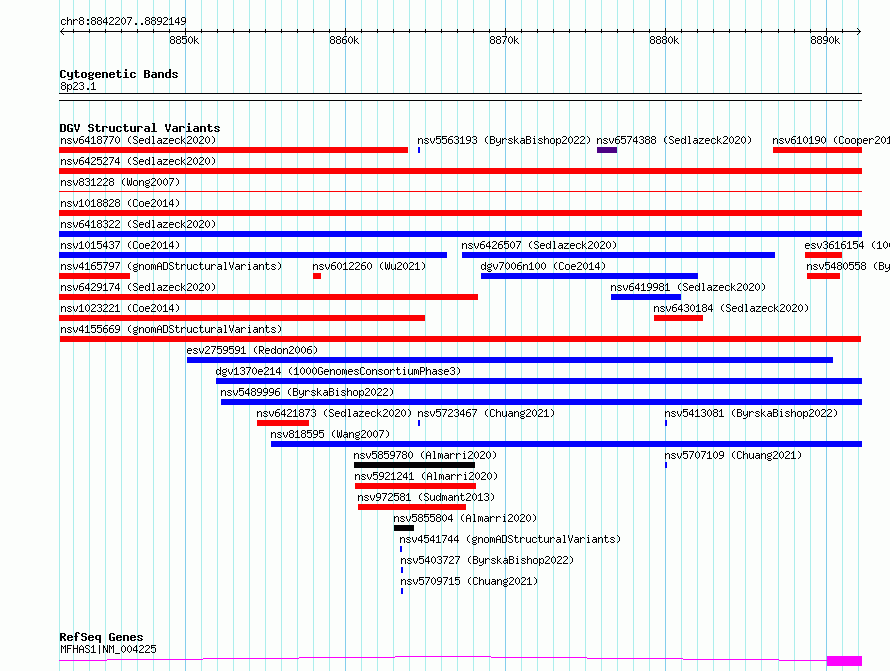Click nsv5859780 (Almarri2020) label
This screenshot has height=671, width=890.
point(425,455)
